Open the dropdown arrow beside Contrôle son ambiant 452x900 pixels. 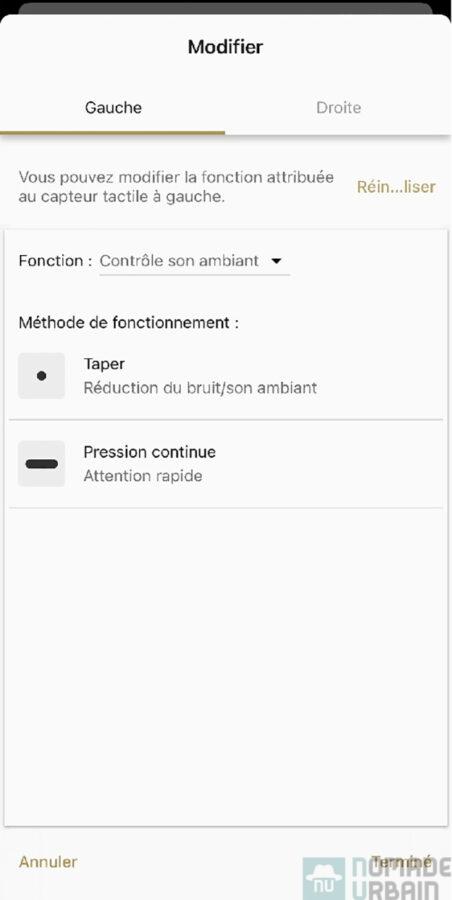click(276, 261)
